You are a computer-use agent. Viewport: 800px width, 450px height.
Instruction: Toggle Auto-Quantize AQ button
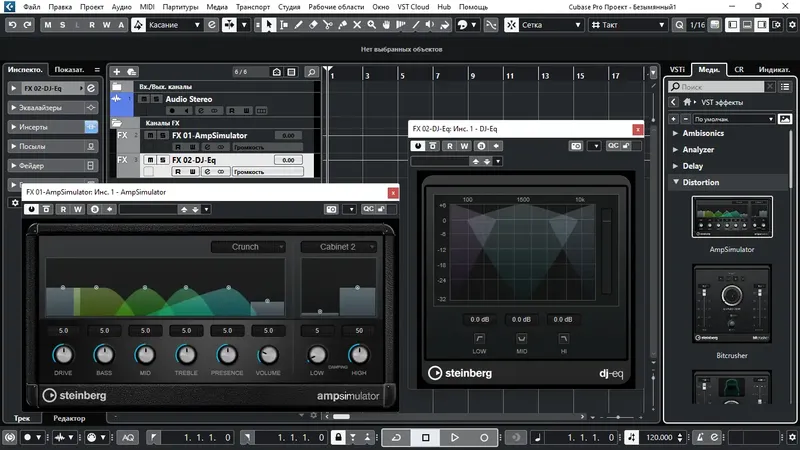point(128,437)
